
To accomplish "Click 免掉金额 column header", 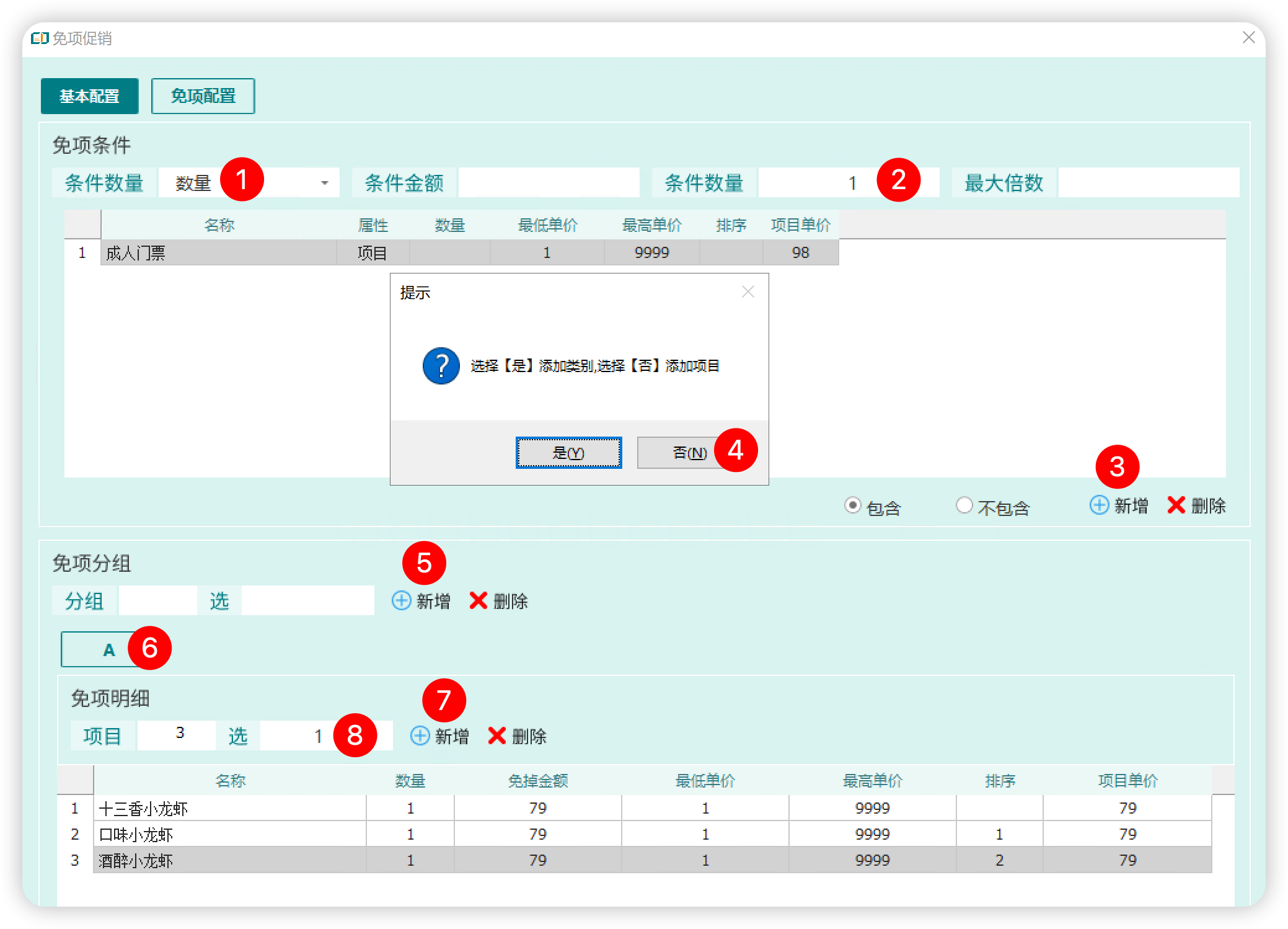I will pos(537,780).
